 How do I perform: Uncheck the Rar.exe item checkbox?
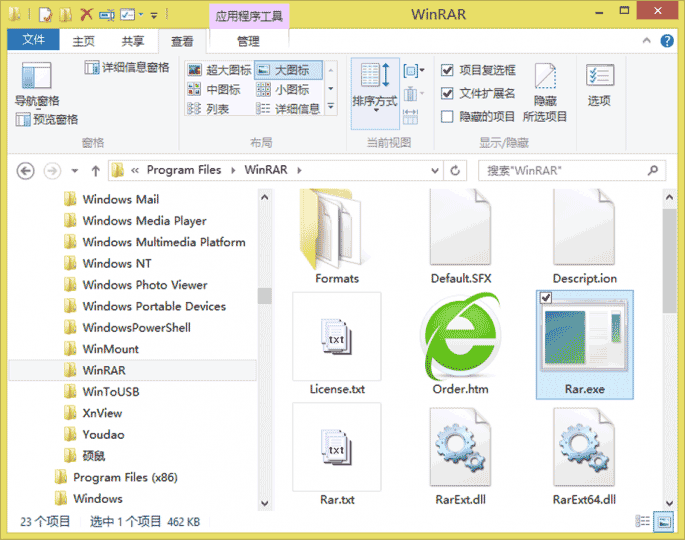[x=546, y=298]
